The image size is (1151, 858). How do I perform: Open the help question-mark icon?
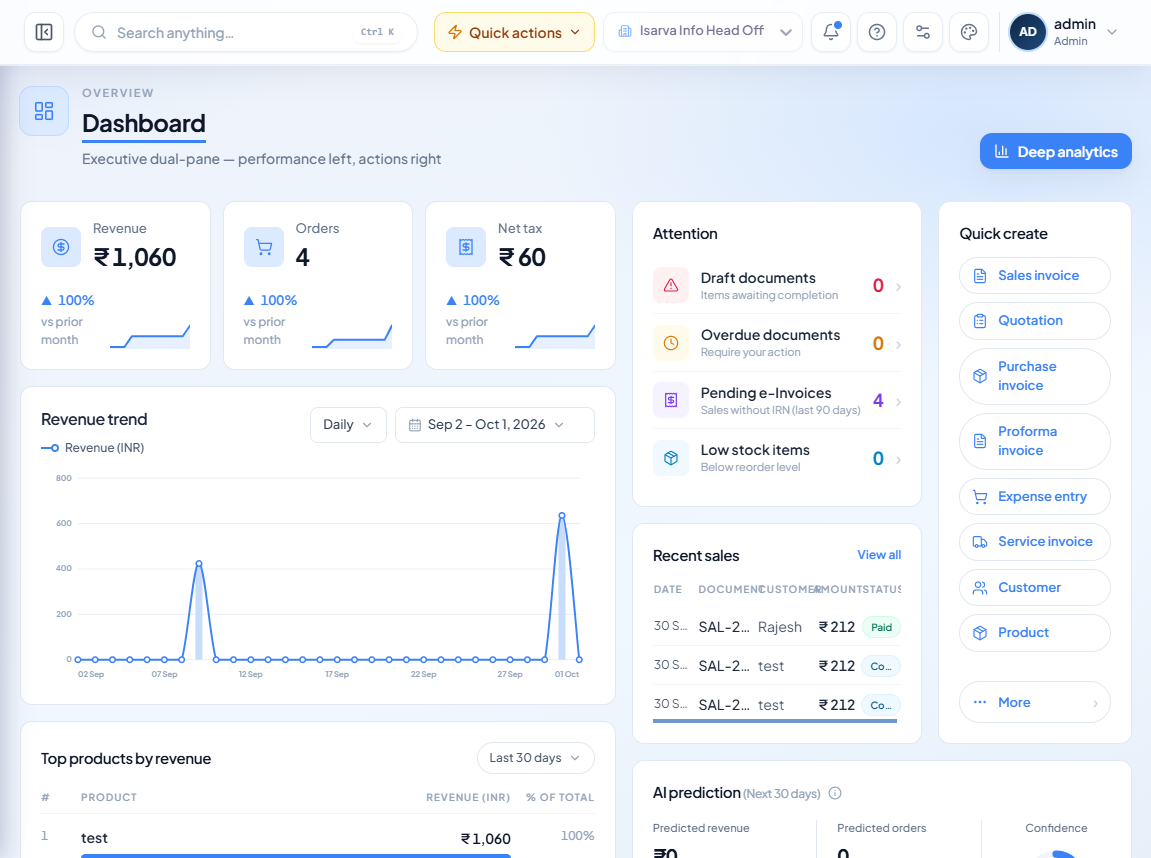click(876, 32)
